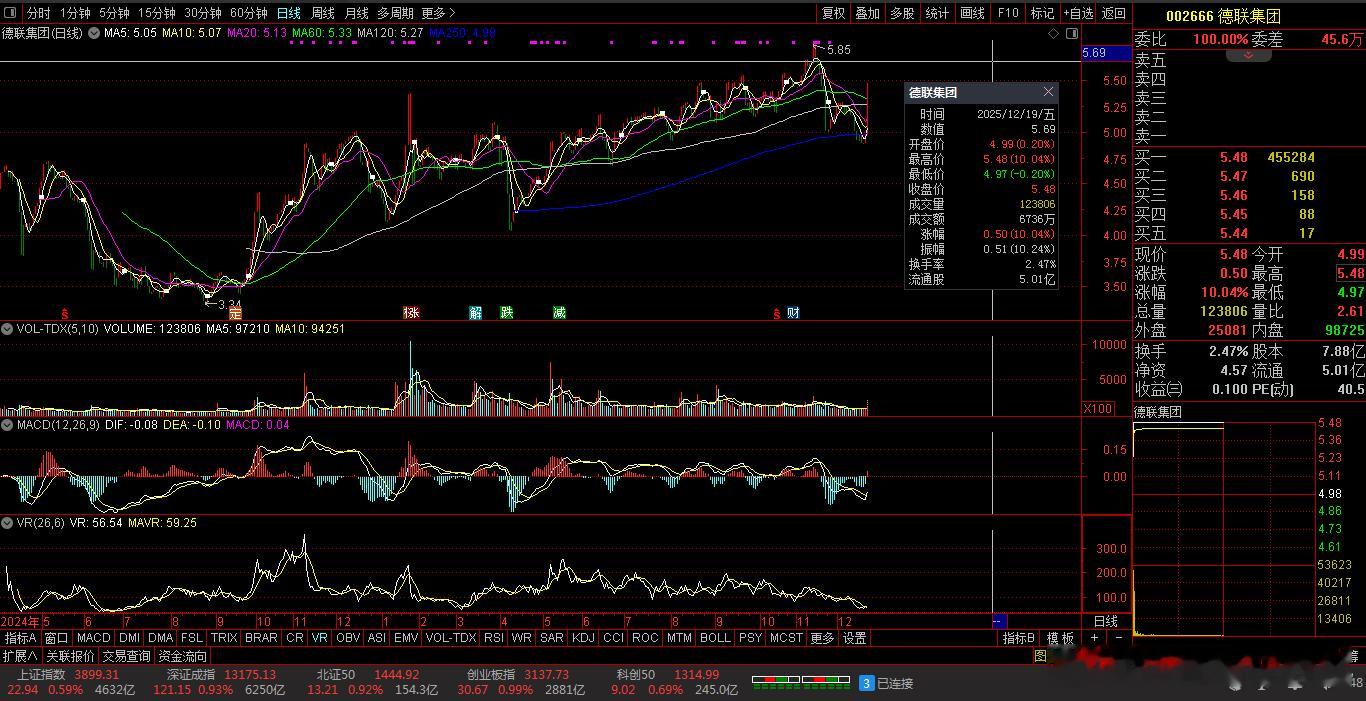
Task: Click the 统计 statistics button
Action: [937, 13]
